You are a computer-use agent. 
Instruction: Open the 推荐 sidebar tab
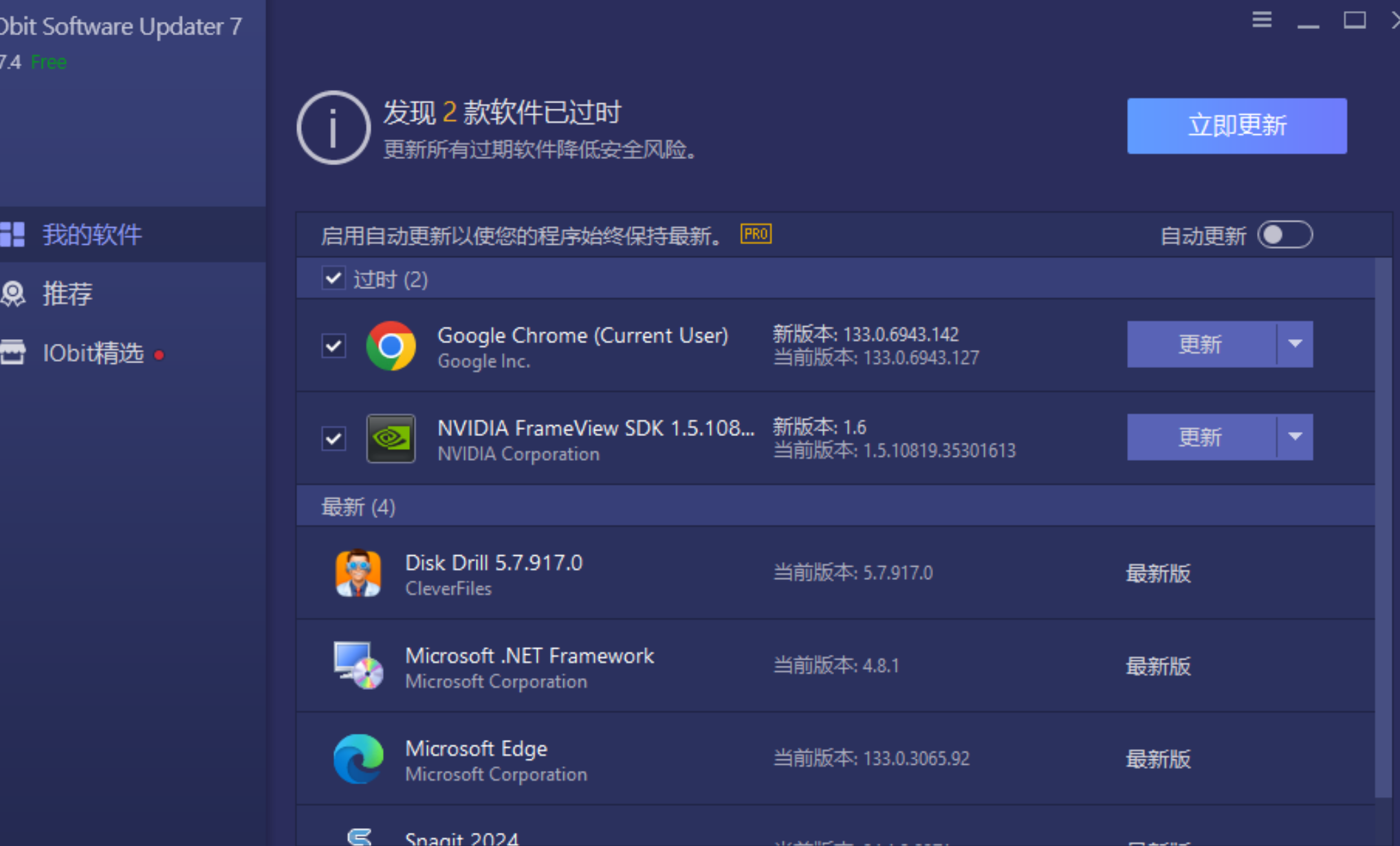[133, 294]
